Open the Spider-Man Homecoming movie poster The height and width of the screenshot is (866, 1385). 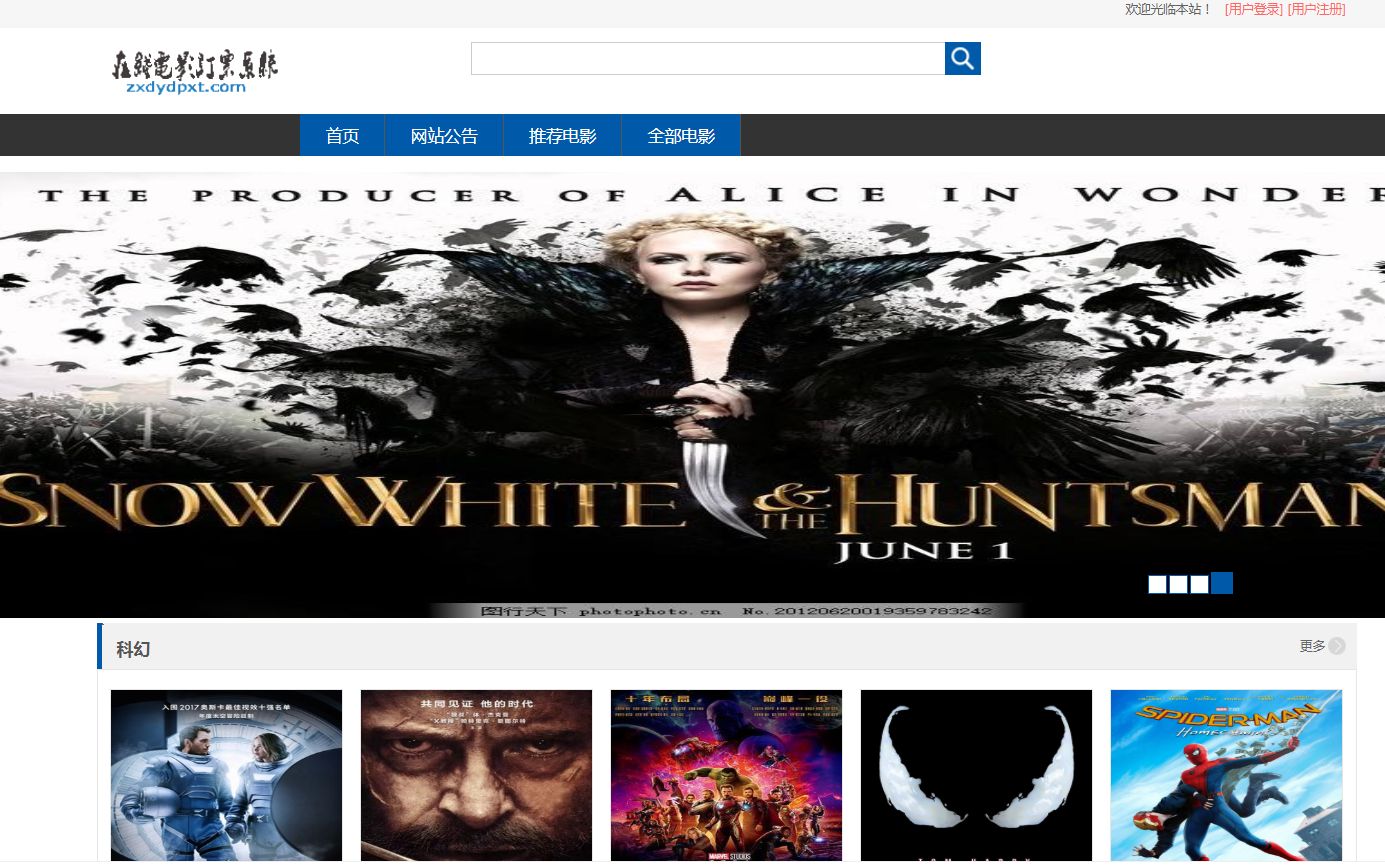[x=1226, y=776]
